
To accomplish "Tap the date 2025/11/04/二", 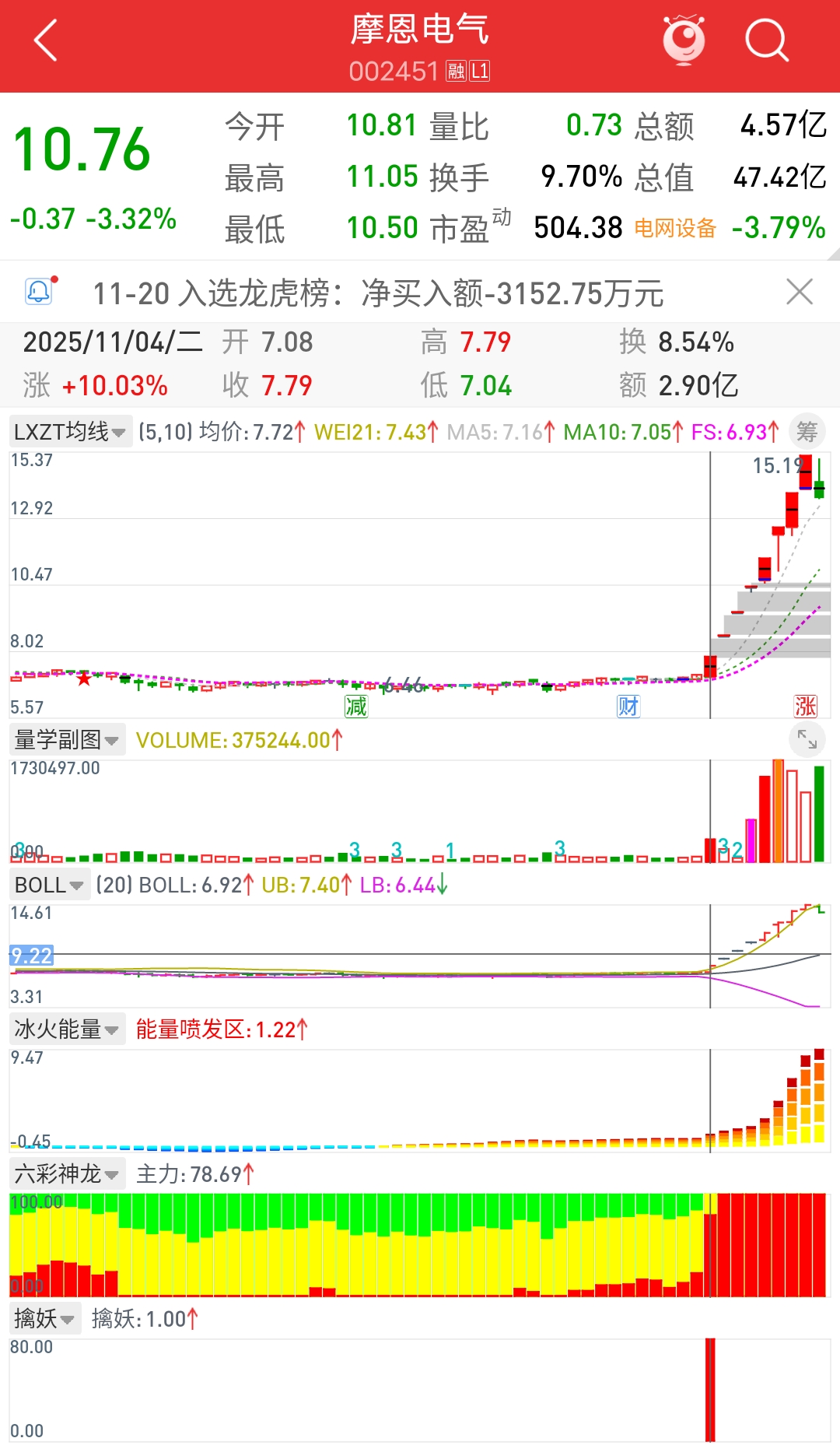I will point(114,342).
